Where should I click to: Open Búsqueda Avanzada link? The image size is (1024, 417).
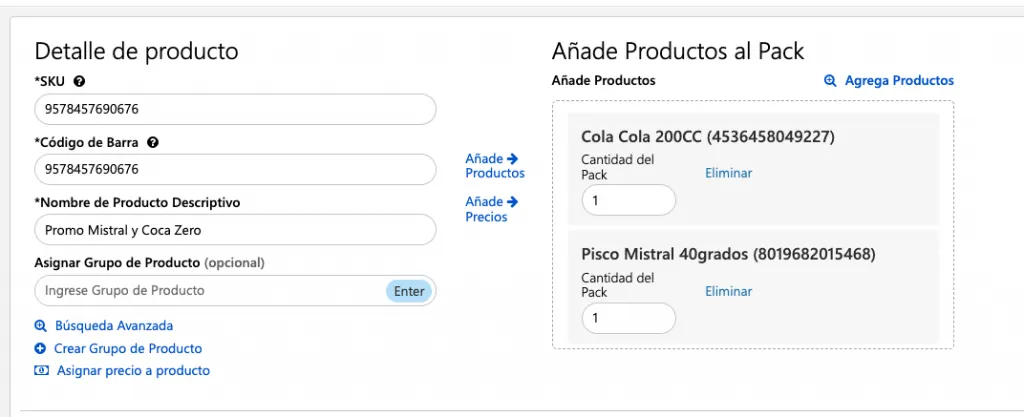pos(114,326)
